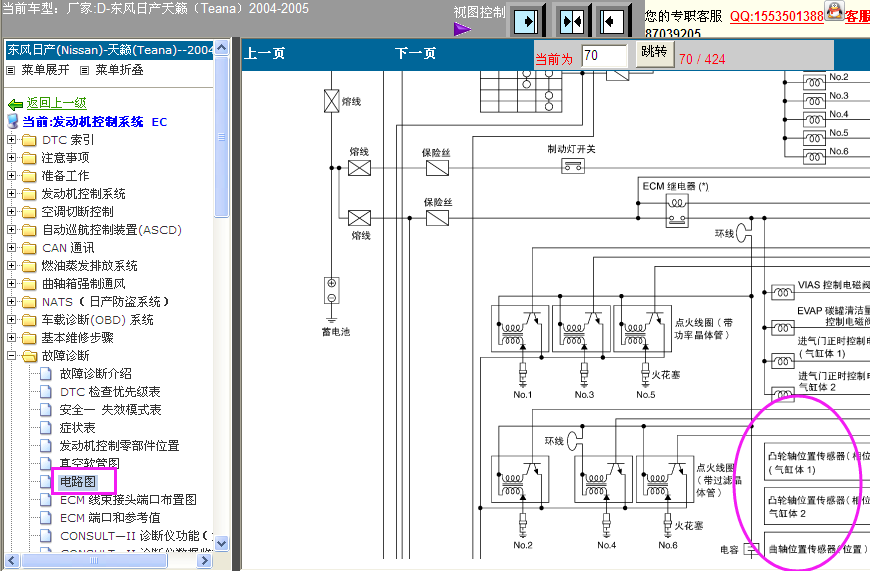Click the ECM 继电器 (*) label in diagram
This screenshot has width=870, height=571.
pos(675,186)
